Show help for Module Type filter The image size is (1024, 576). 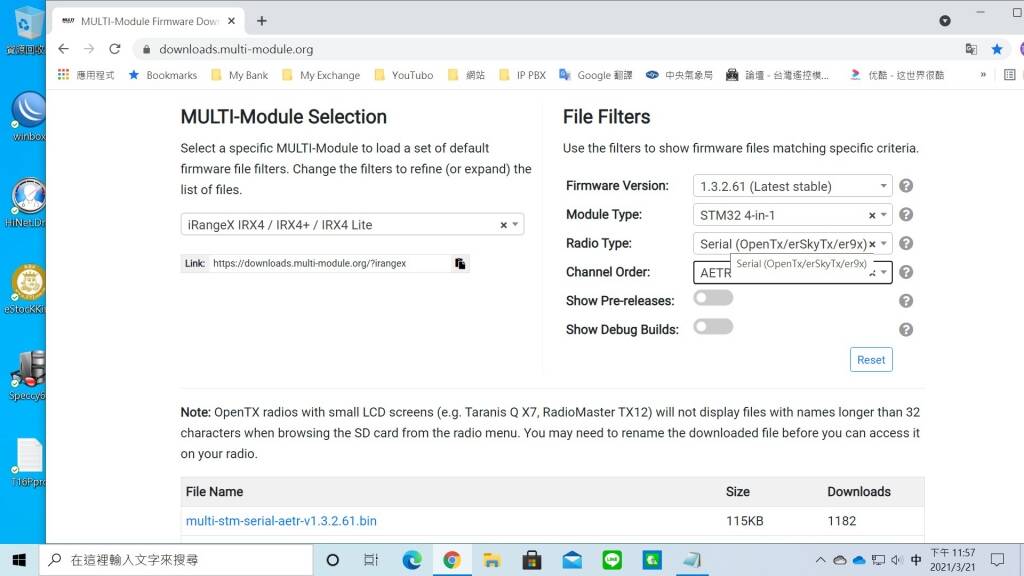[906, 215]
